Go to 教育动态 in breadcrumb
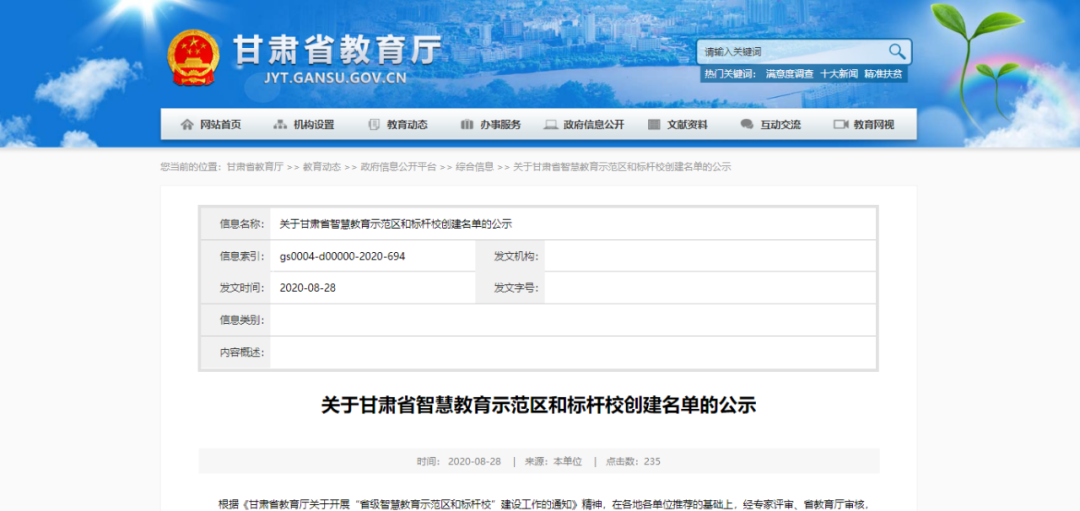The height and width of the screenshot is (511, 1080). 322,167
